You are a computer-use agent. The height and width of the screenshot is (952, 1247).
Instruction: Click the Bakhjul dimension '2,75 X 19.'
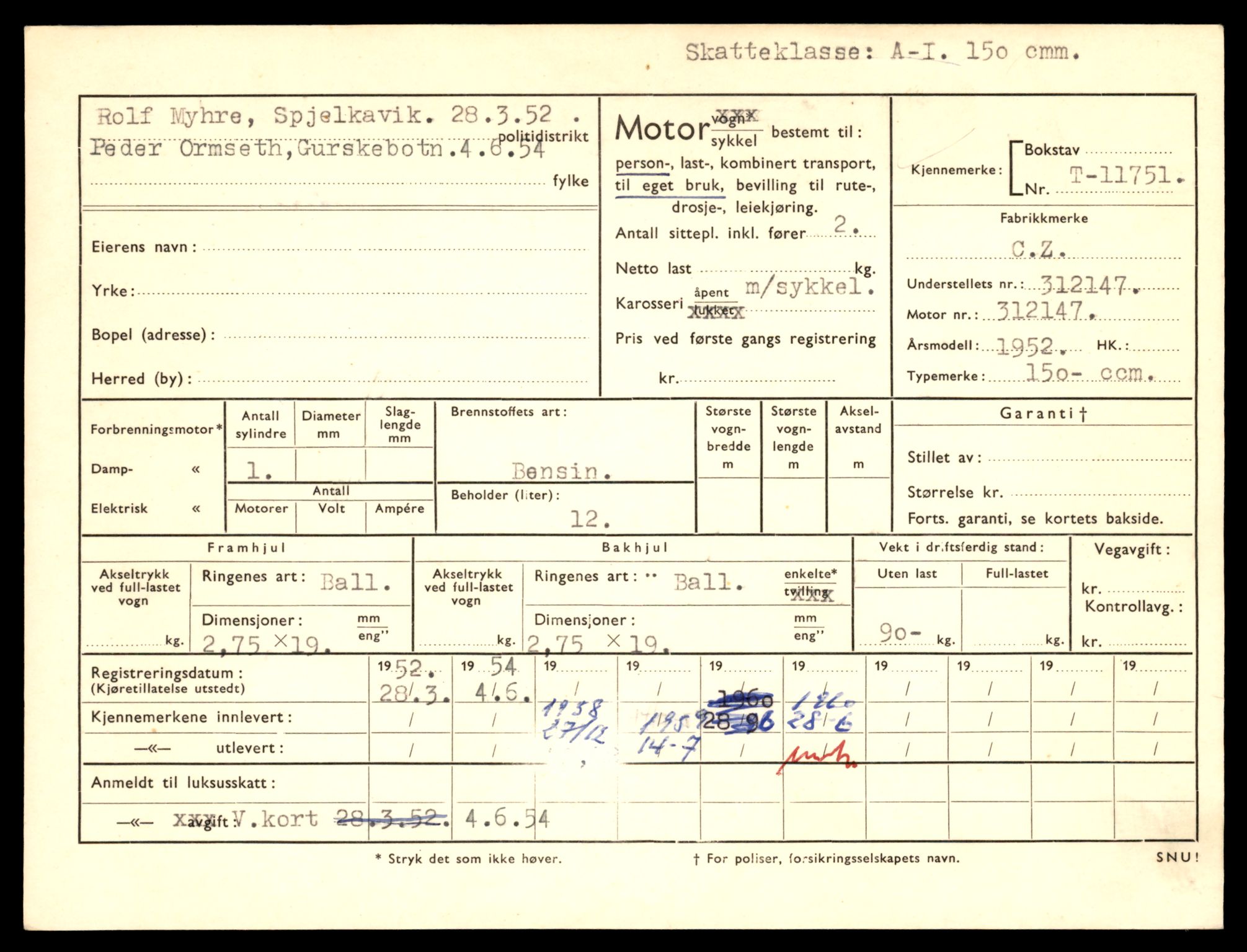[x=598, y=643]
